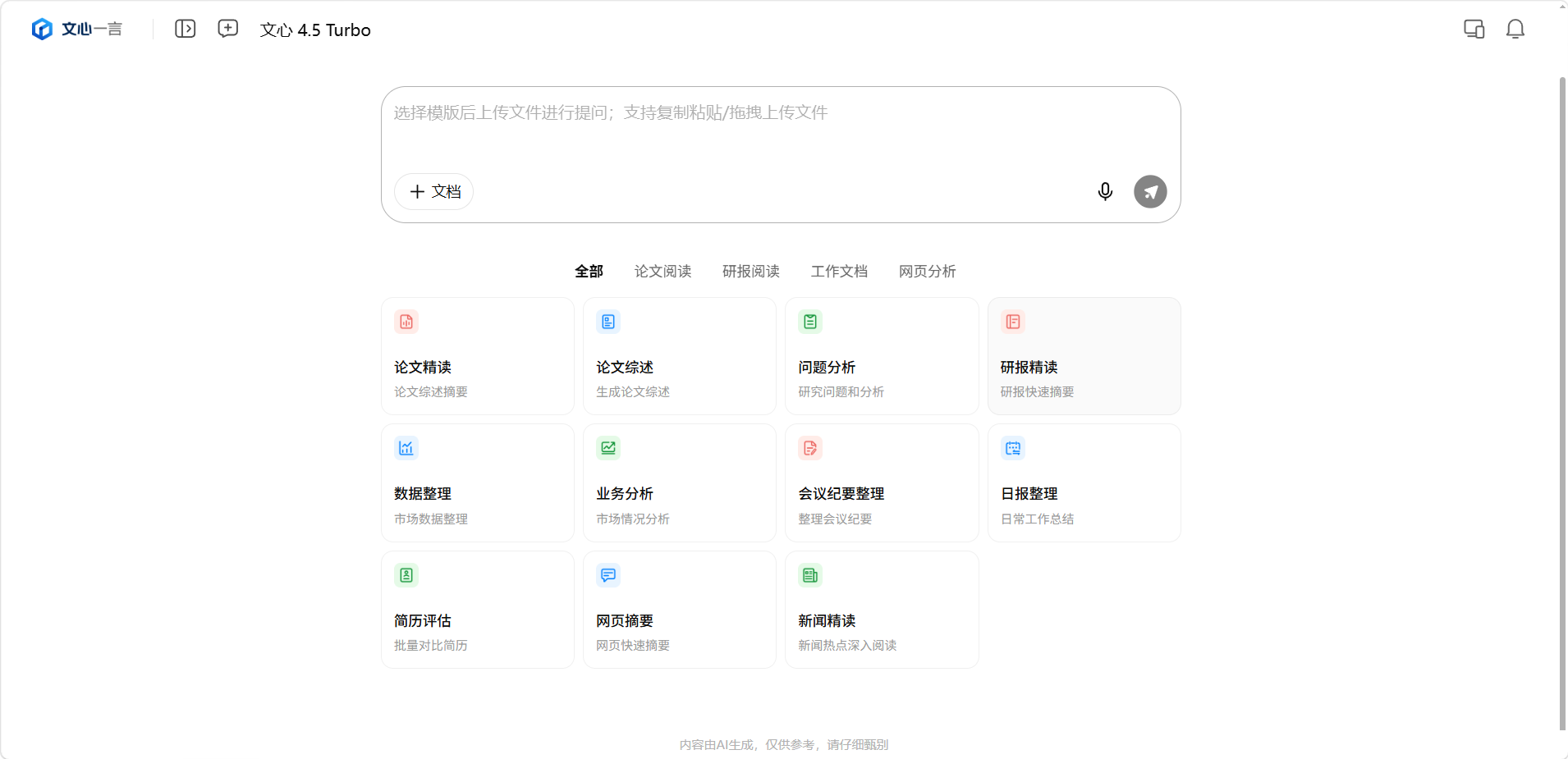Image resolution: width=1568 pixels, height=759 pixels.
Task: Select the 全部 tab
Action: tap(589, 272)
